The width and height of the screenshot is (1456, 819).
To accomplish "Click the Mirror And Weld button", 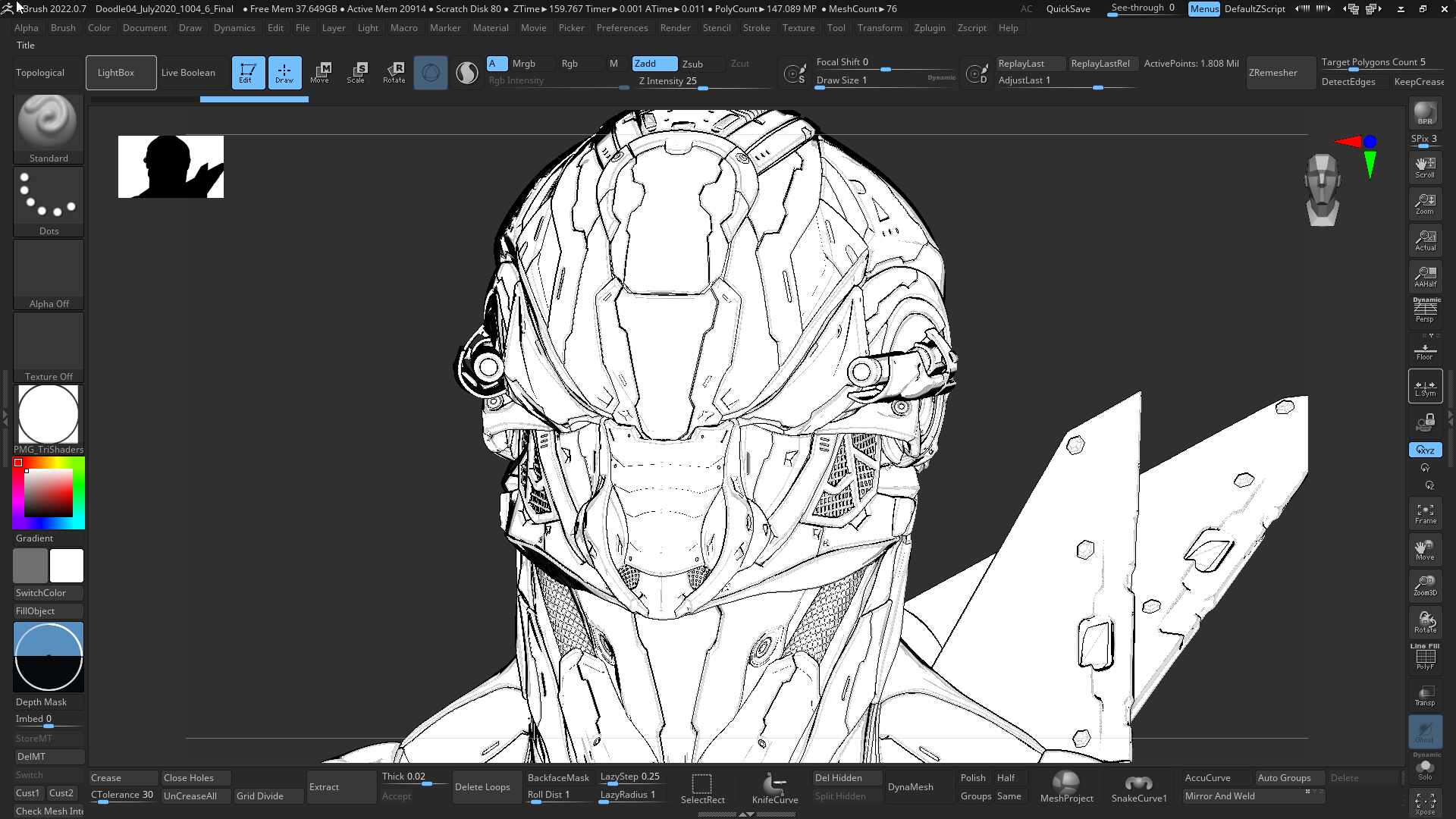I will point(1253,796).
